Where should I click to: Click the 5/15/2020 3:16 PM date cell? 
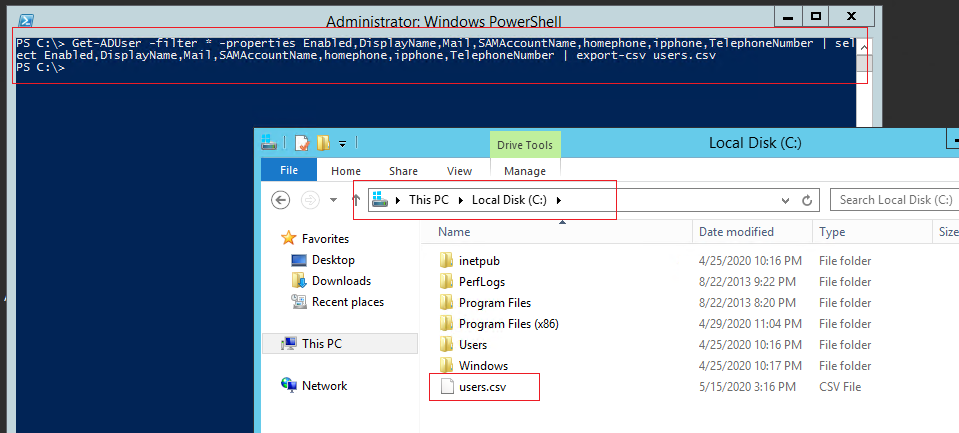747,387
